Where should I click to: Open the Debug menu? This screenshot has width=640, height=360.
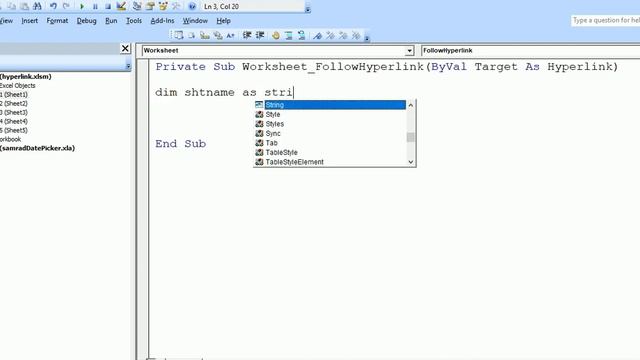coord(87,20)
